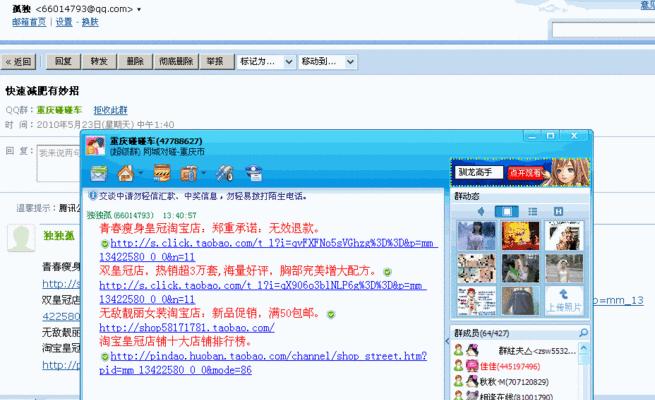Open the first group album photo of girl
The image size is (655, 400).
tap(476, 236)
